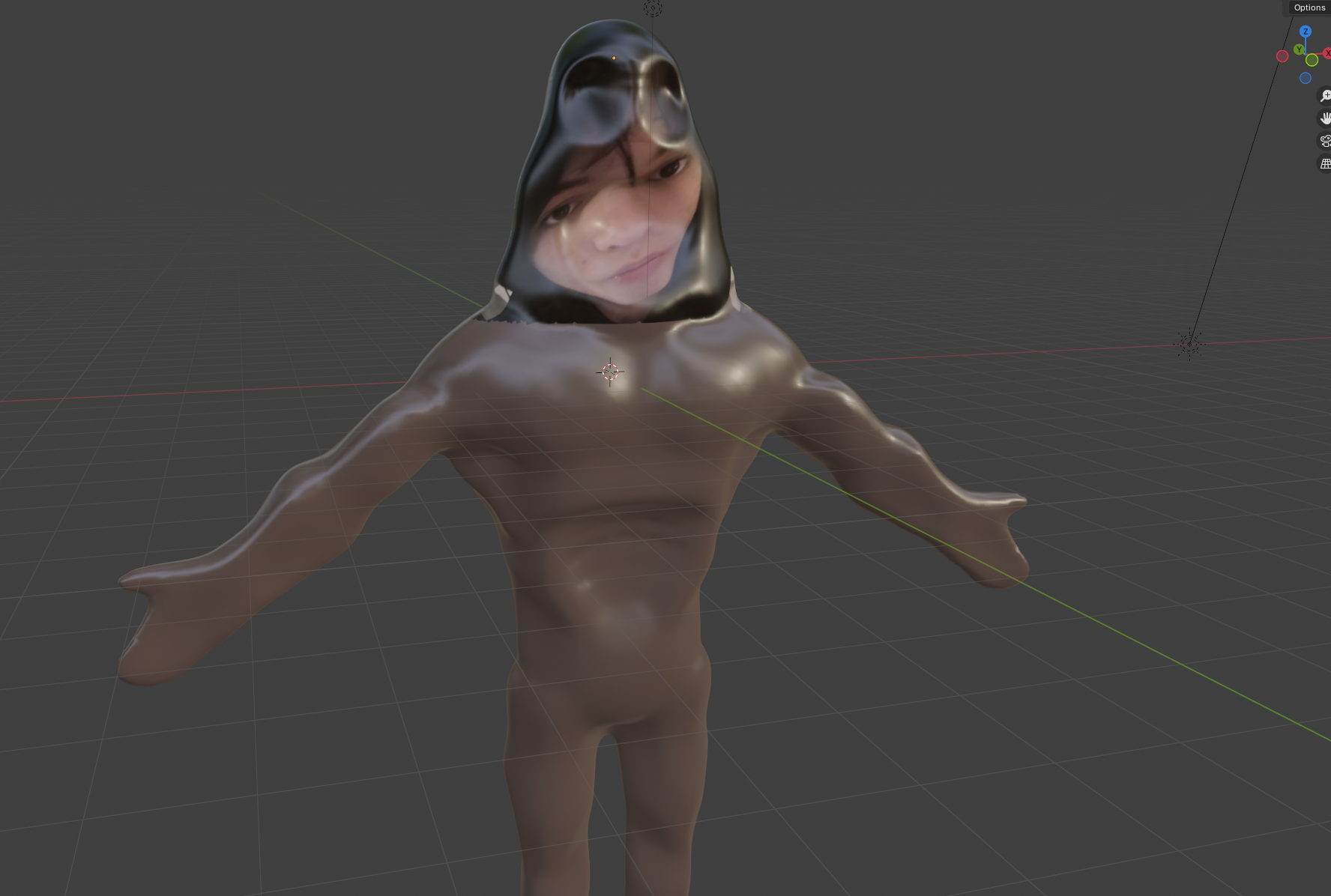The image size is (1331, 896).
Task: Click the unlabeled blue negative Z axis circle
Action: click(1306, 78)
